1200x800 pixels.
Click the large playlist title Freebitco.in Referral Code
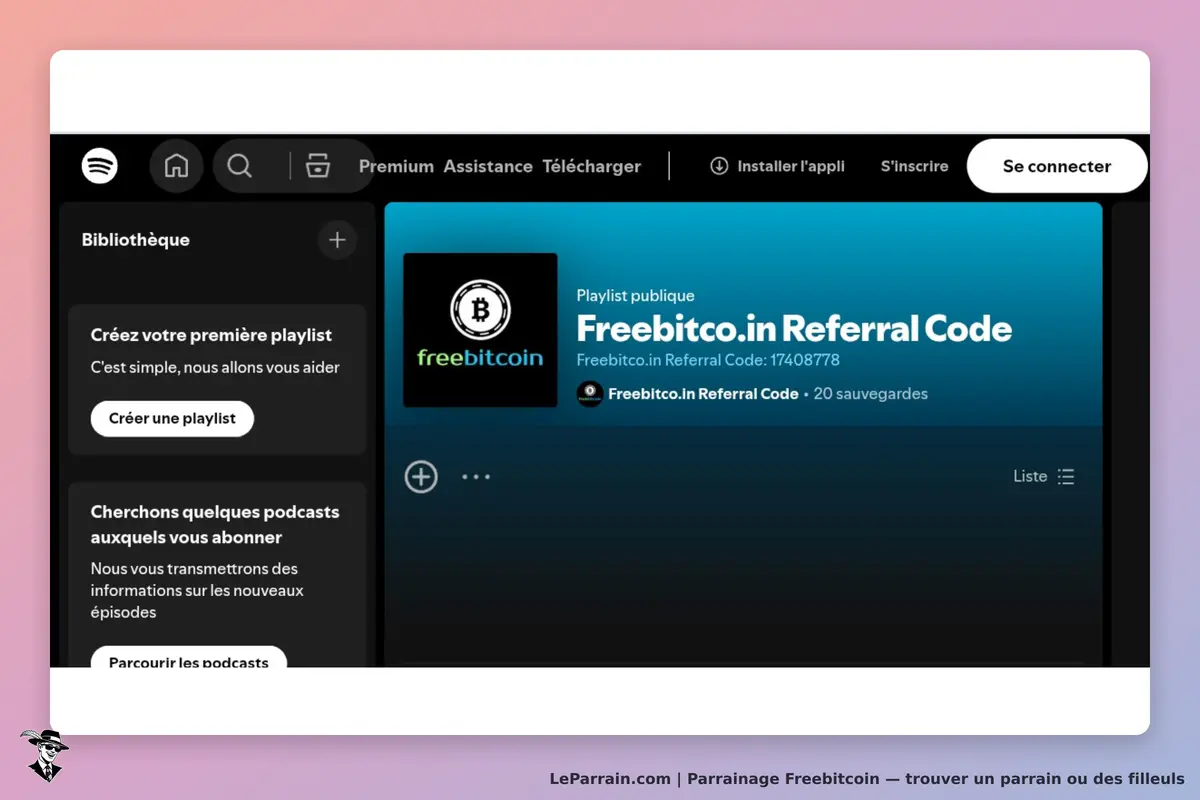click(794, 328)
